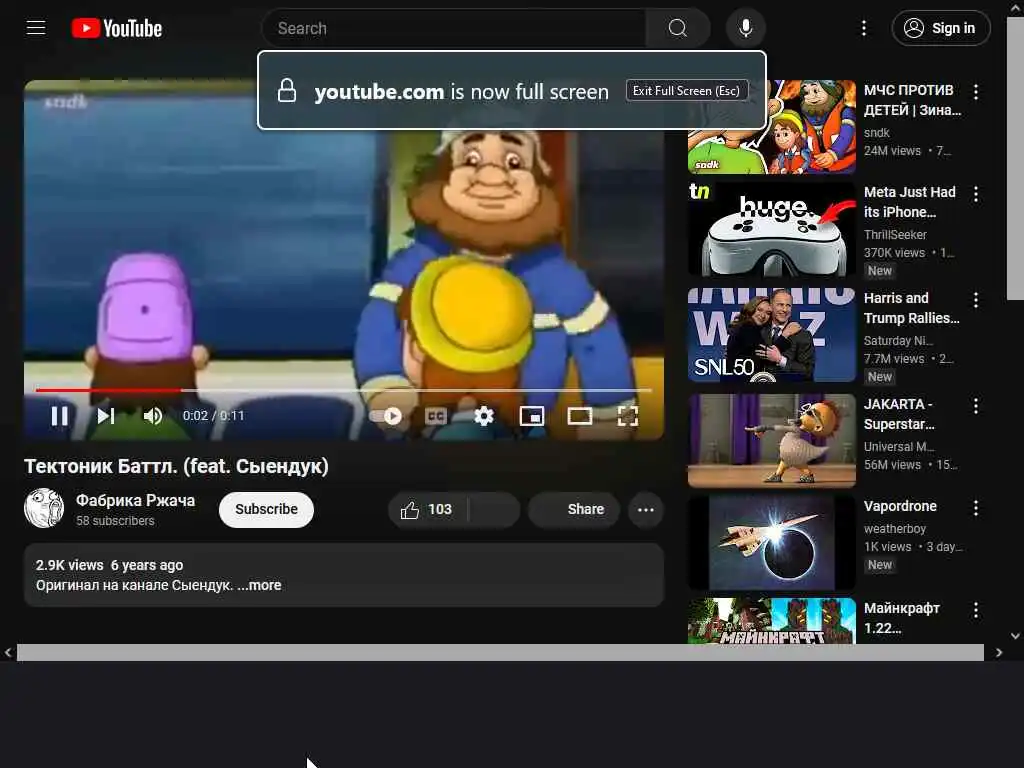
Task: Click horizontal scrollbar left arrow
Action: [x=8, y=652]
